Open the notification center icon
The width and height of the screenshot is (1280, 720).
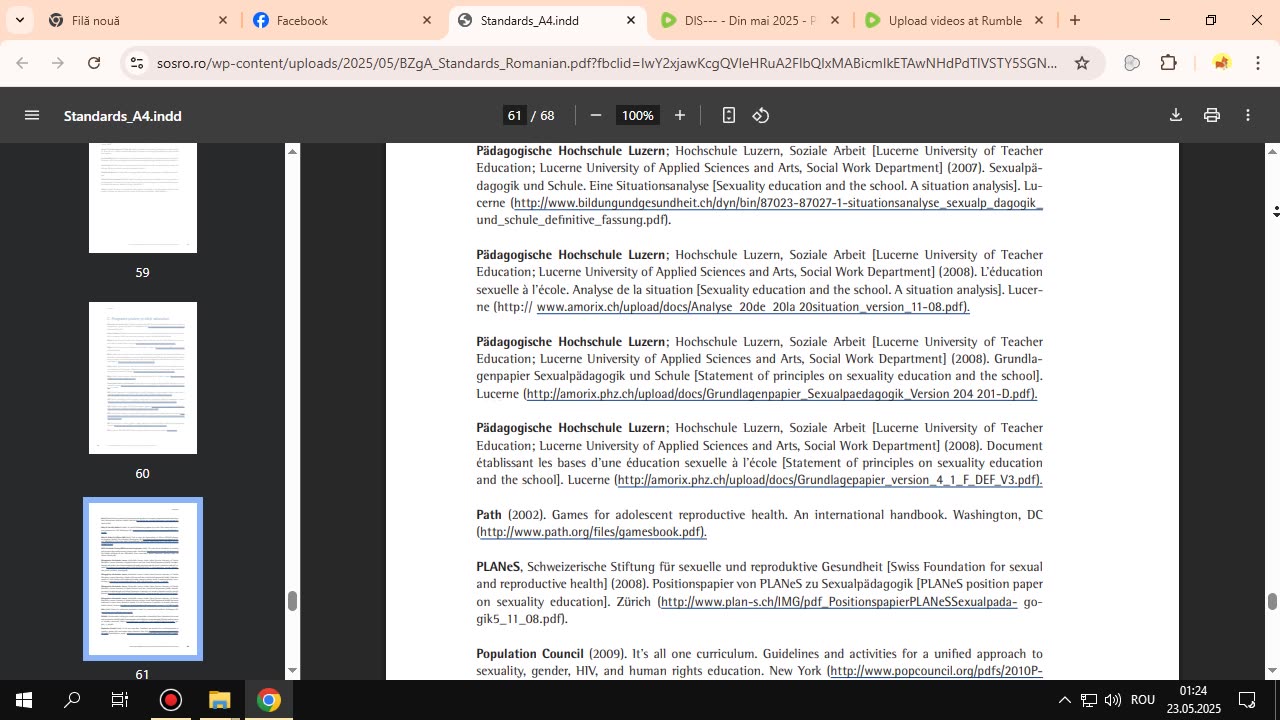click(x=1247, y=700)
